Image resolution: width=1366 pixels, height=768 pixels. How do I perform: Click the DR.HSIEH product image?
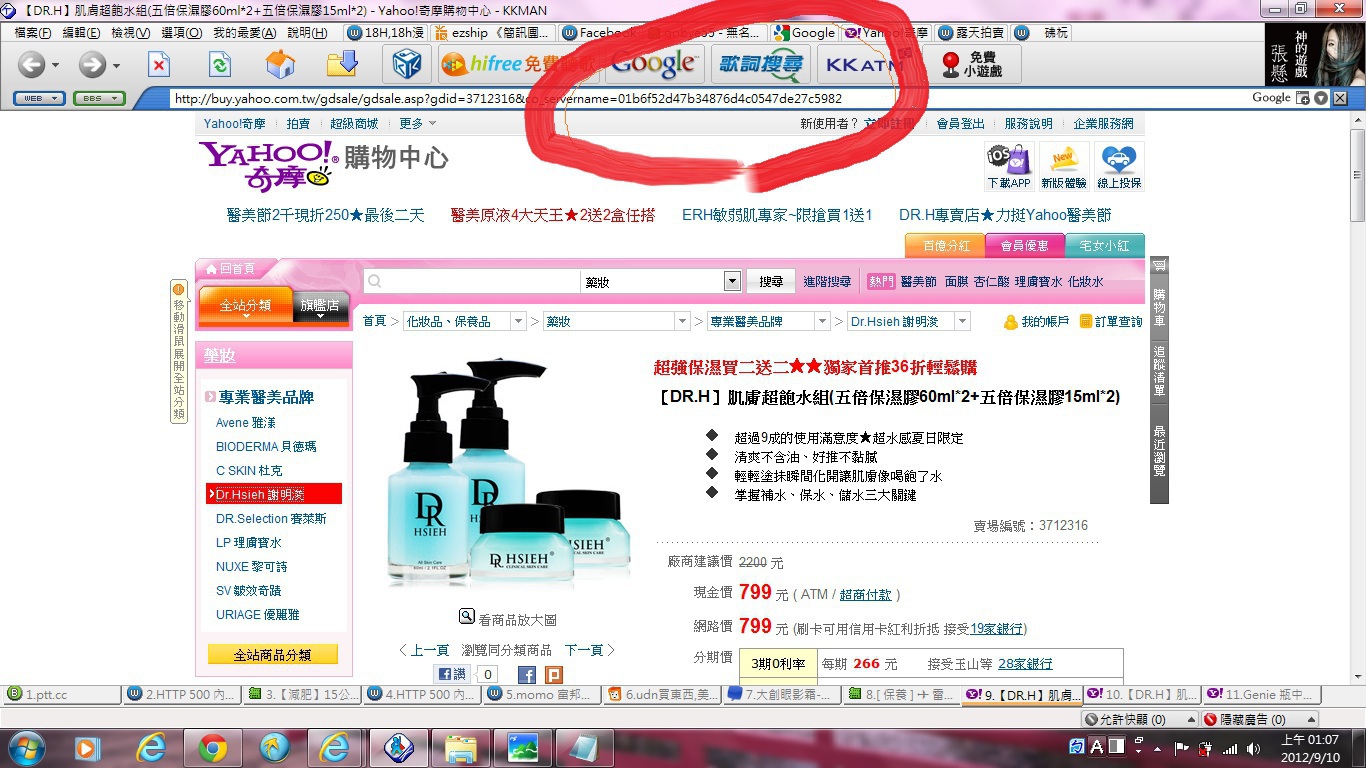click(510, 472)
